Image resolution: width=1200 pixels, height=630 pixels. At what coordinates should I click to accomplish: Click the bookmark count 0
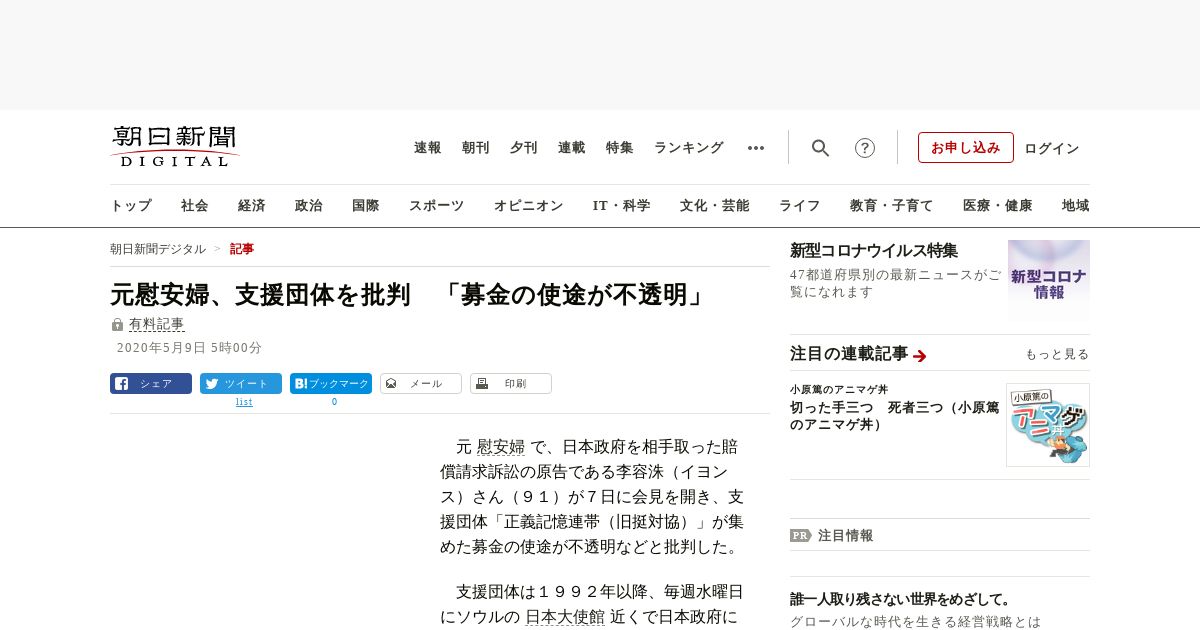tap(334, 402)
